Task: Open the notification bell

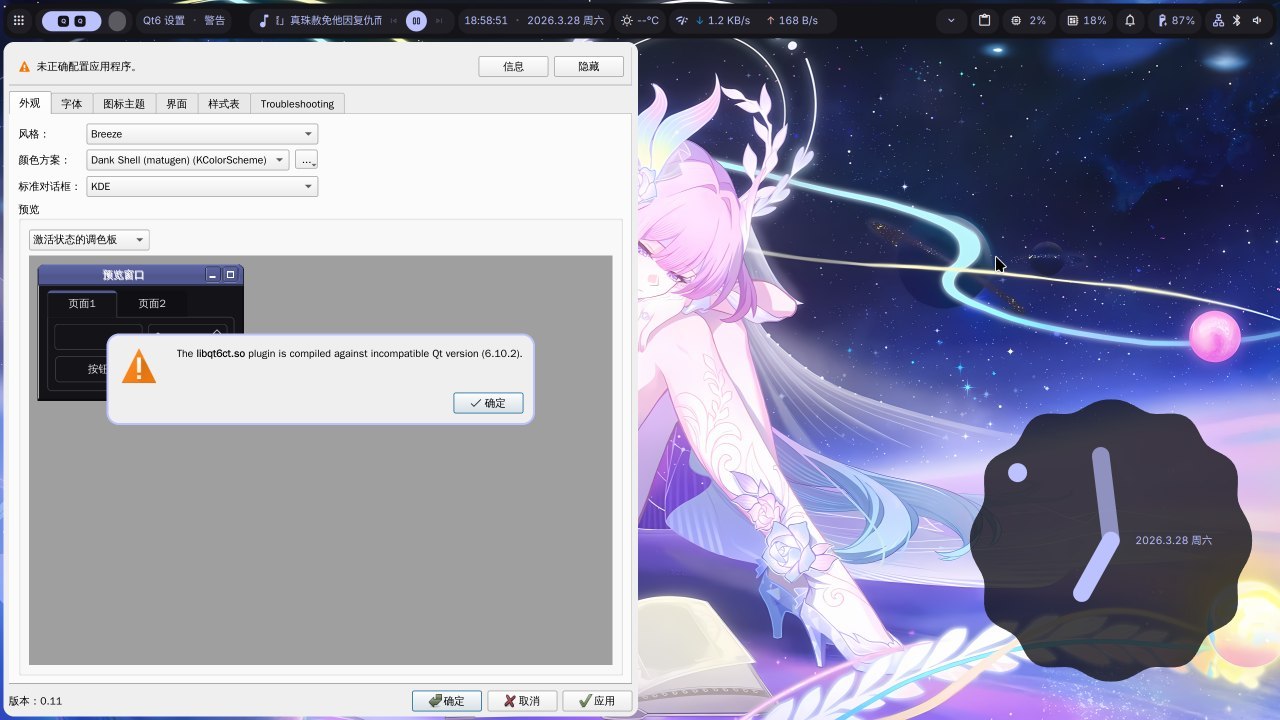Action: click(1130, 20)
